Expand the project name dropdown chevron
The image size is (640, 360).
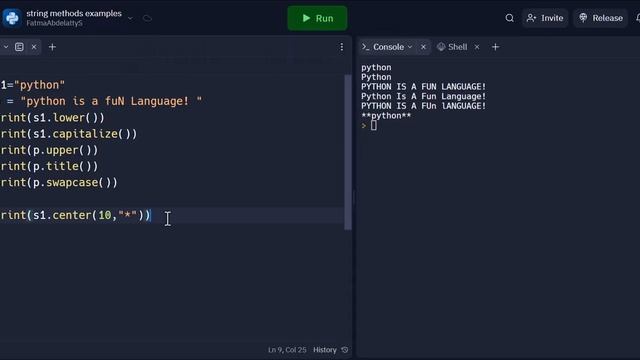[x=130, y=18]
